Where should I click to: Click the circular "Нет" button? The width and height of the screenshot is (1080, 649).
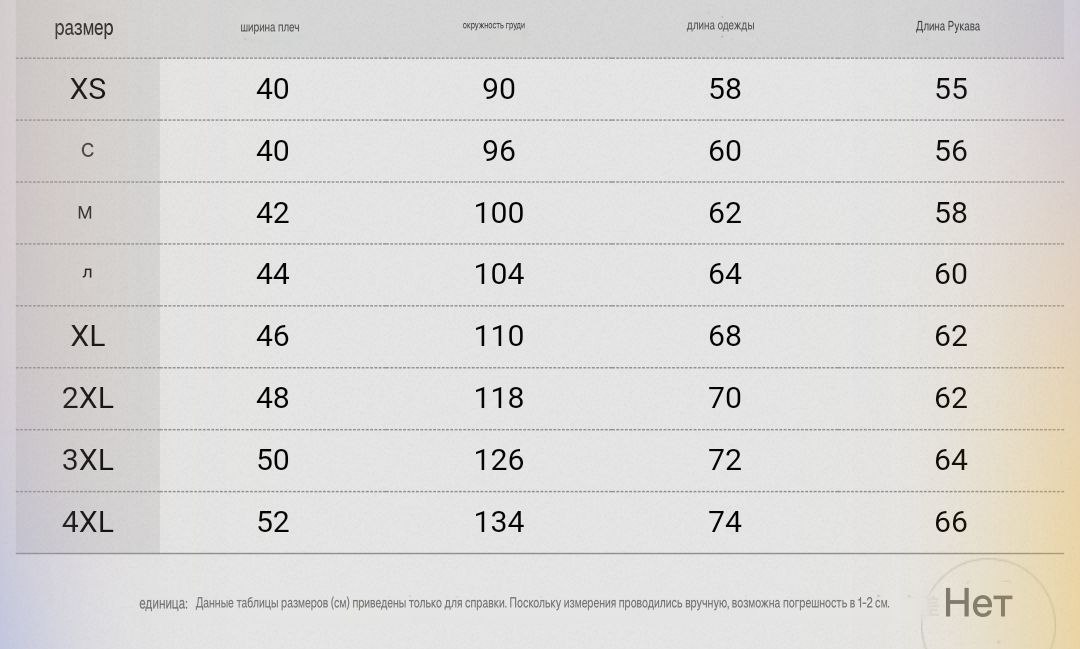point(978,603)
